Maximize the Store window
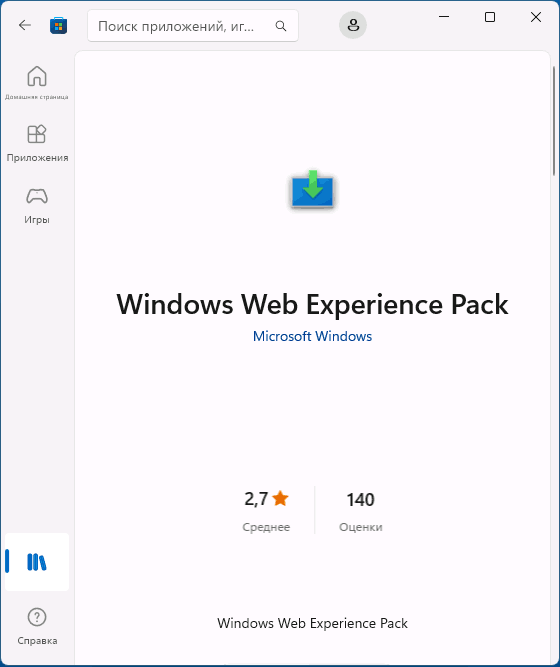This screenshot has height=667, width=560. (x=490, y=17)
